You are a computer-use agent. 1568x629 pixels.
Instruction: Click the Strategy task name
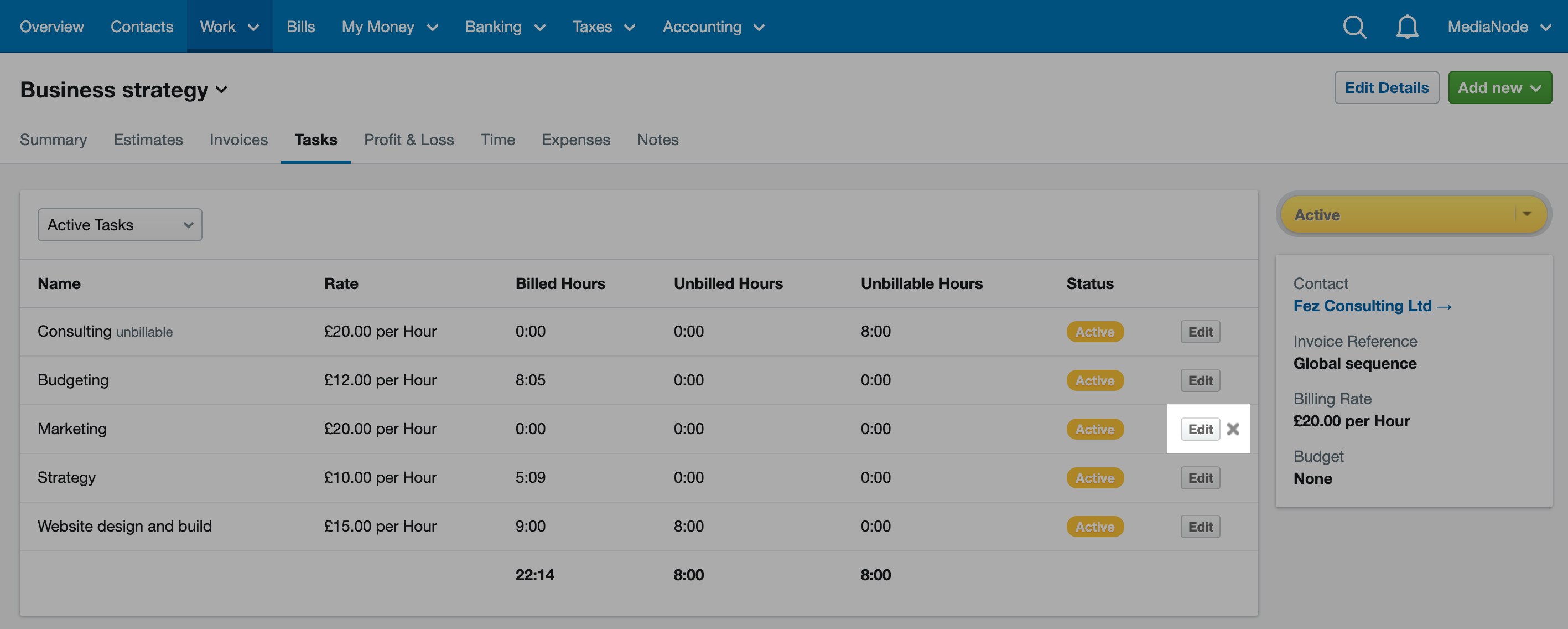[x=66, y=477]
